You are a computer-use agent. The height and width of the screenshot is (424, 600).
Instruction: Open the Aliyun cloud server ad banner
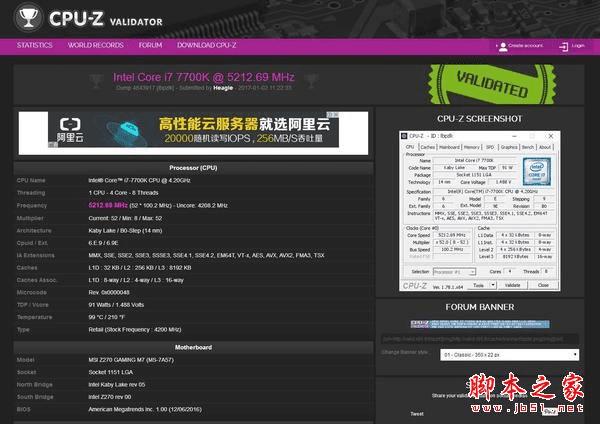pyautogui.click(x=193, y=129)
